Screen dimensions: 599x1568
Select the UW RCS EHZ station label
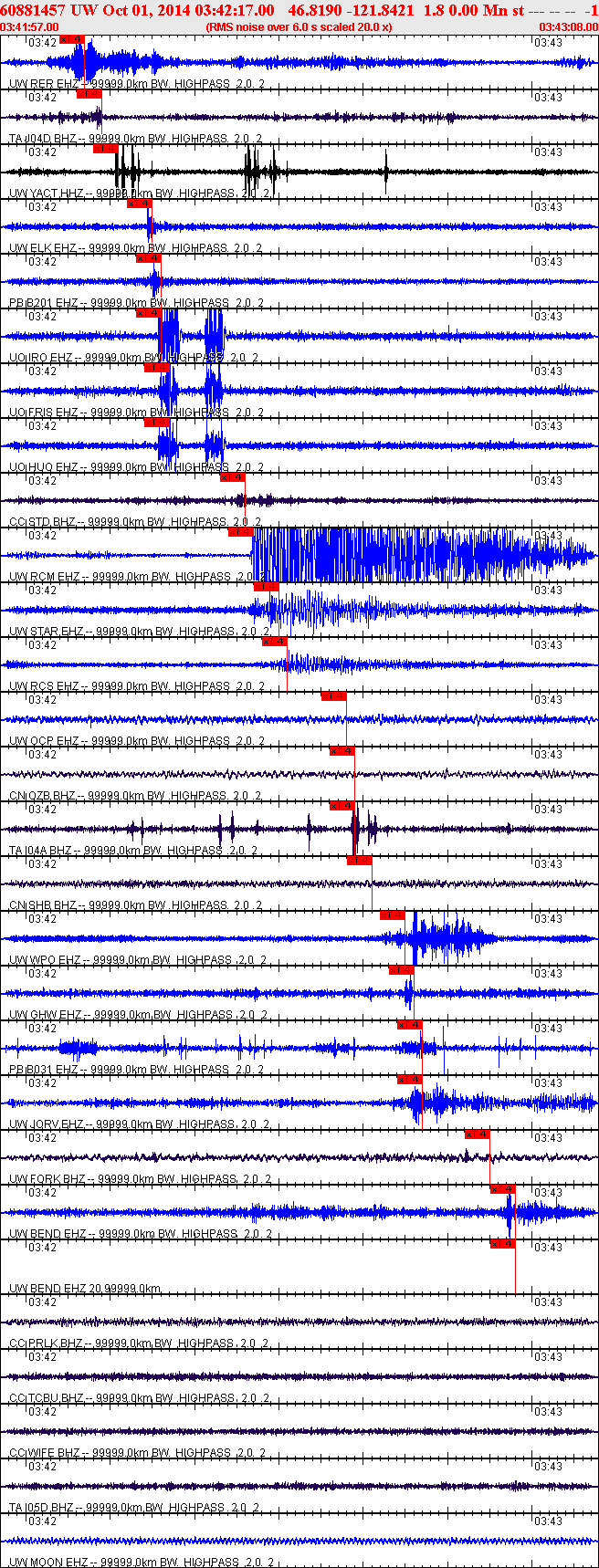(137, 685)
